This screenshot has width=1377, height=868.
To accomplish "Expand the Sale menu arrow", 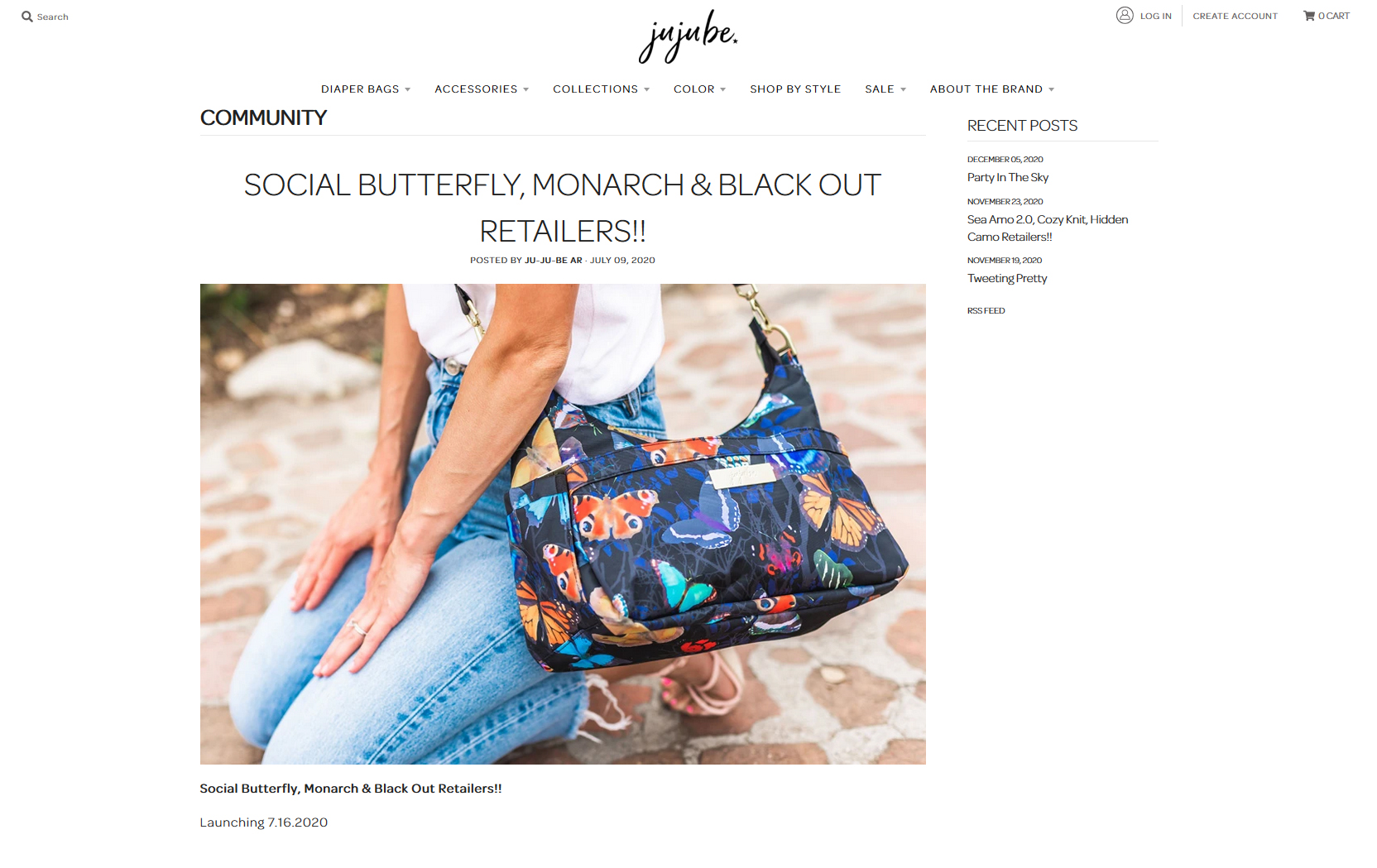I will 903,89.
